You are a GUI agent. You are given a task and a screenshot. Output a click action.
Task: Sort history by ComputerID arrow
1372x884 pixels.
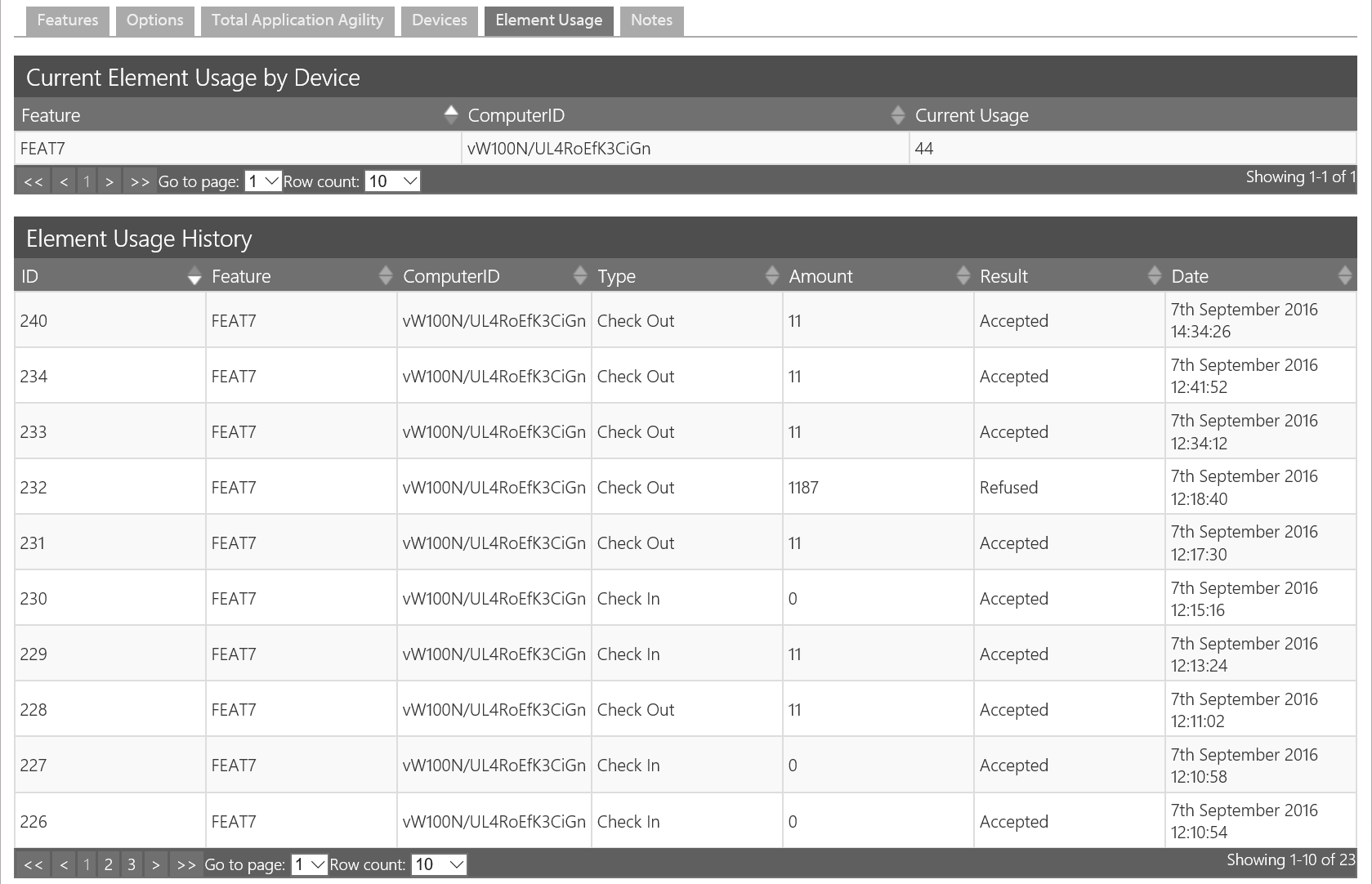click(580, 276)
